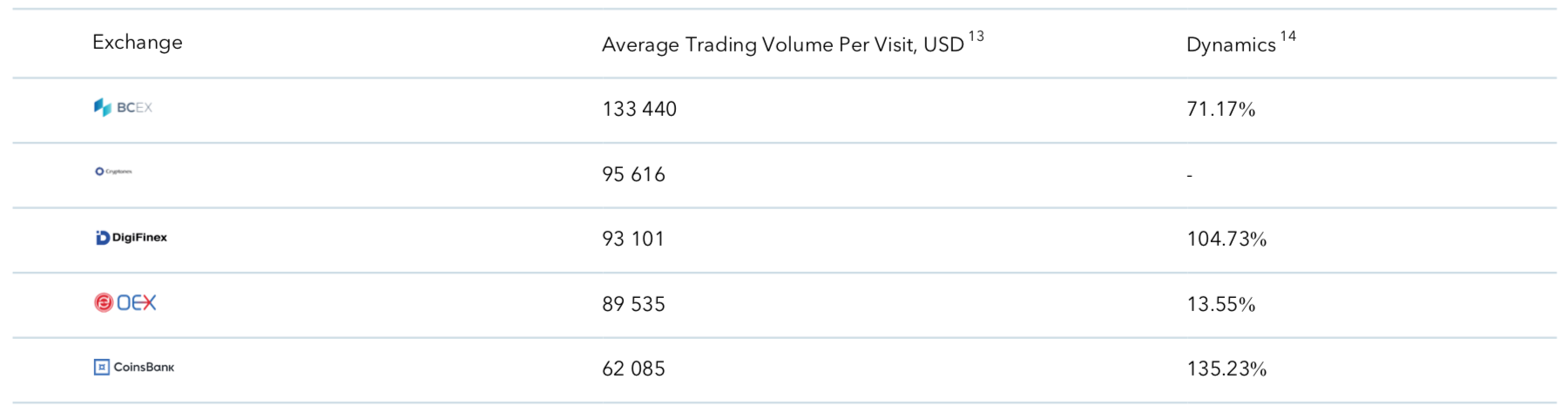Click the CoinsBank exchange logo
This screenshot has width=1568, height=413.
(x=133, y=367)
